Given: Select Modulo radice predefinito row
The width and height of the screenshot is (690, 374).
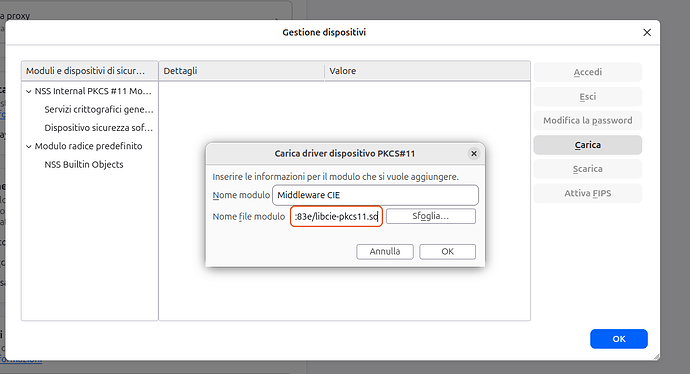Looking at the screenshot, I should (x=90, y=146).
